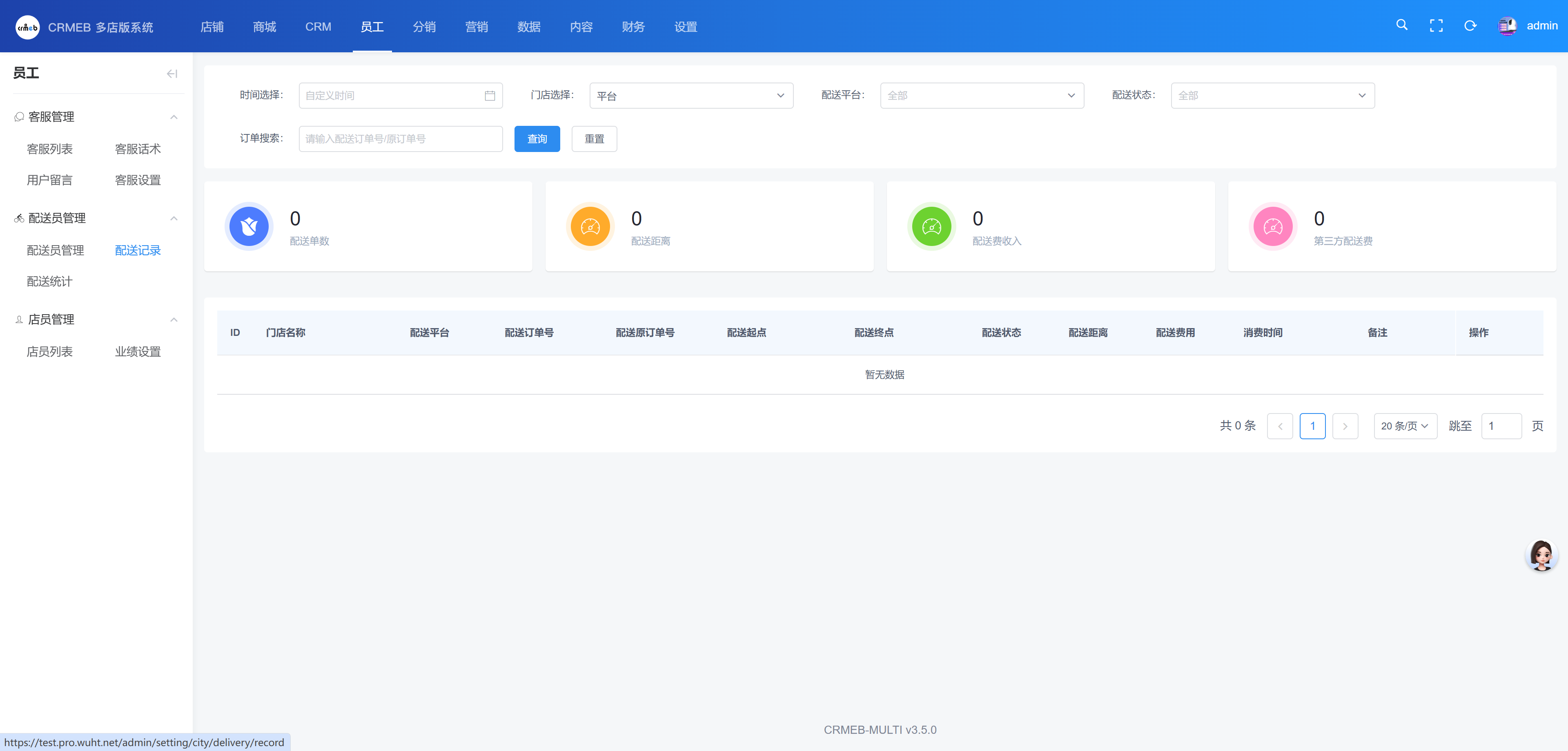Viewport: 1568px width, 751px height.
Task: Click the refresh page icon
Action: [x=1470, y=26]
